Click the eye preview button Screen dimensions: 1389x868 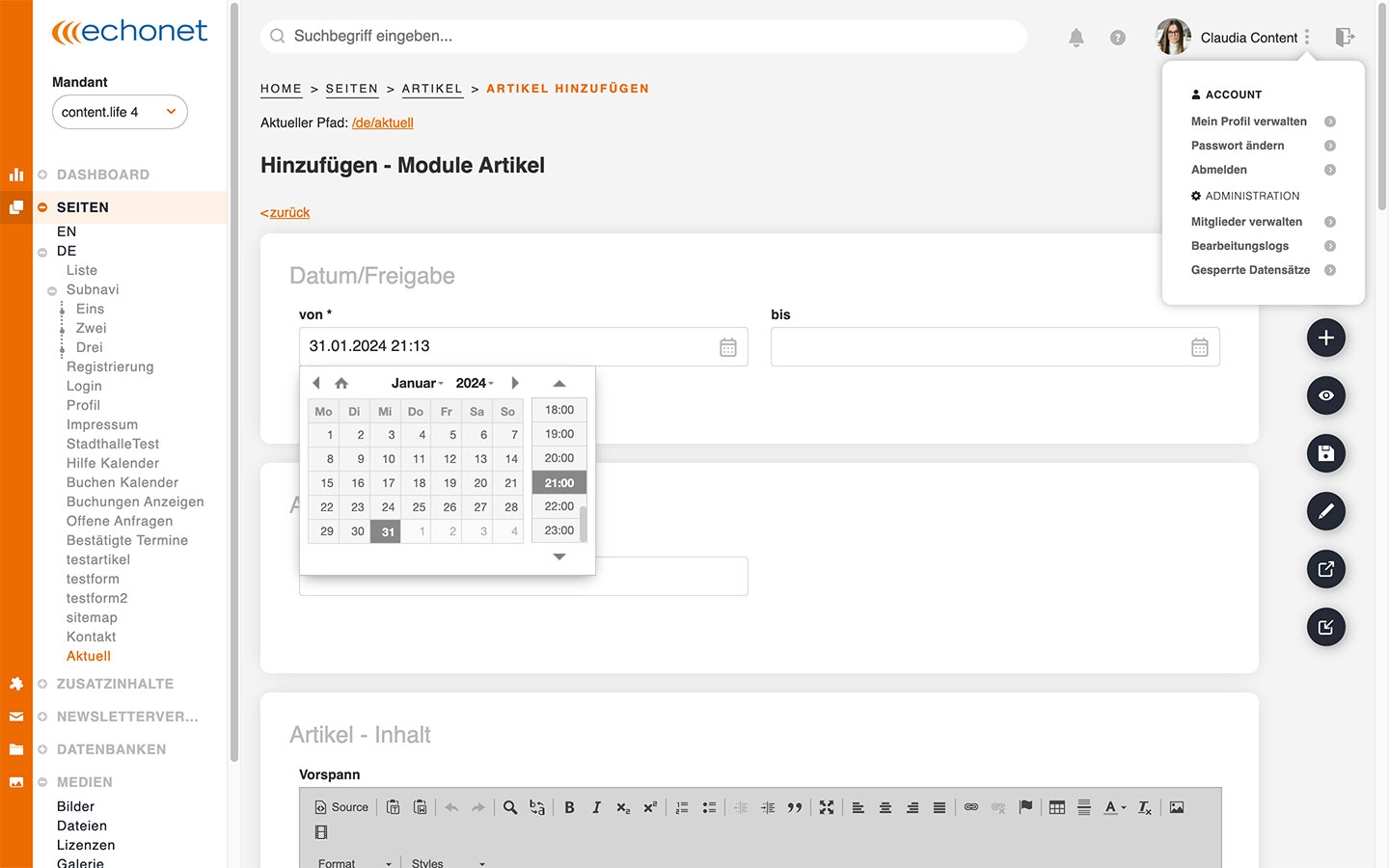click(x=1326, y=395)
